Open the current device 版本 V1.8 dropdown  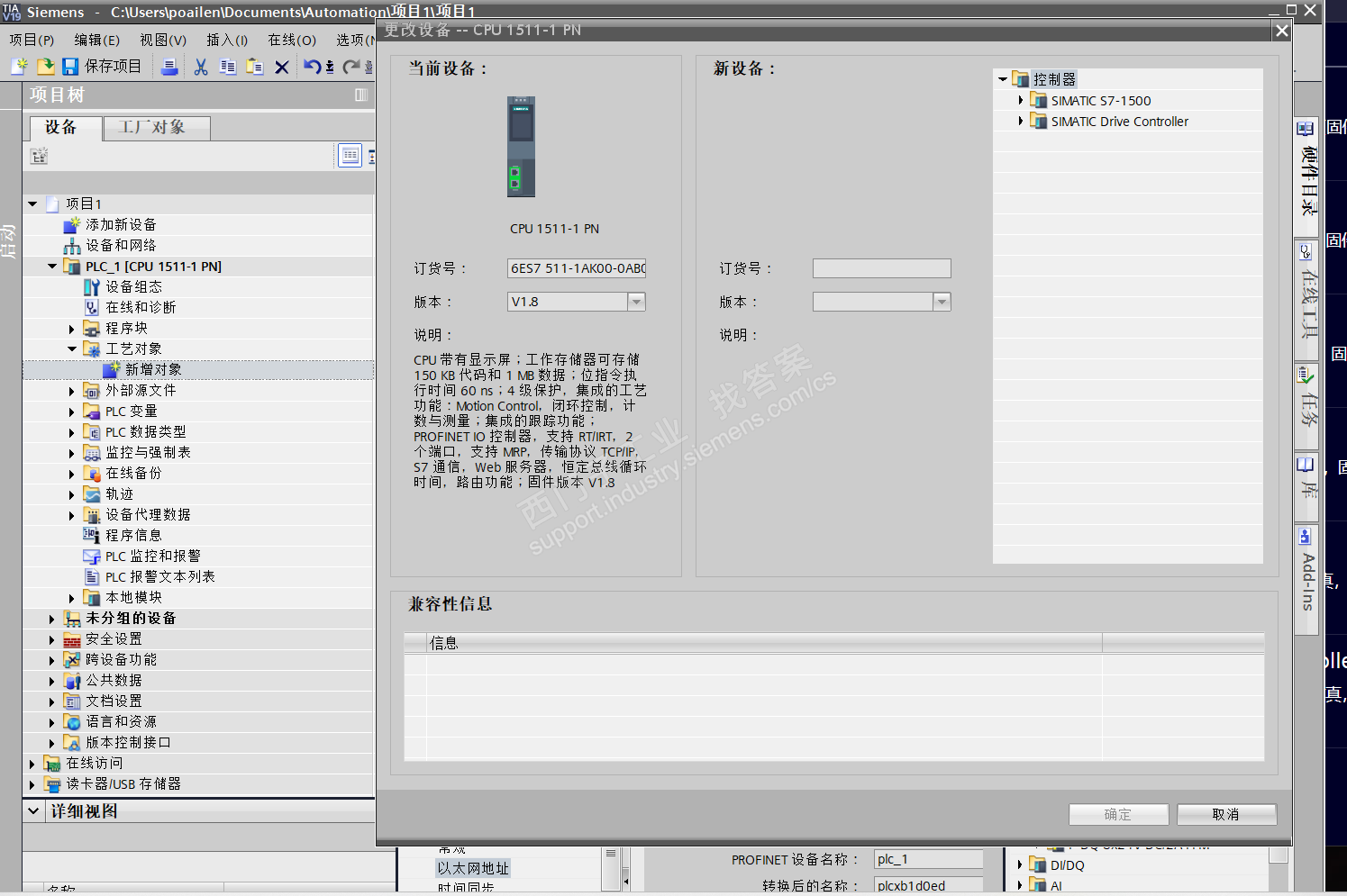(x=637, y=302)
